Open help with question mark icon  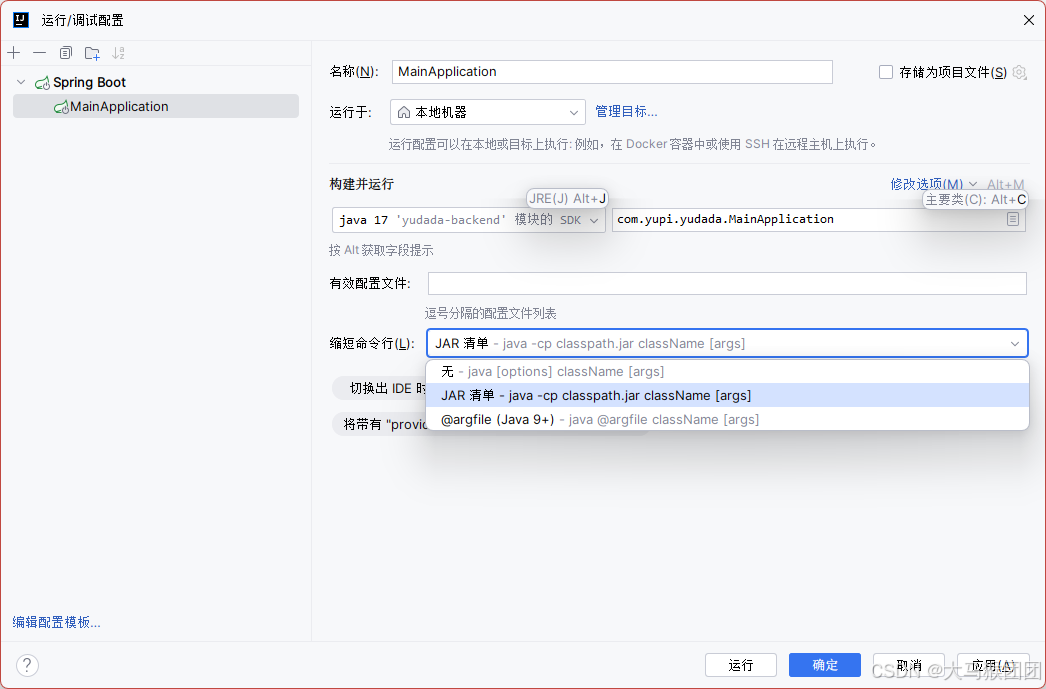tap(27, 665)
